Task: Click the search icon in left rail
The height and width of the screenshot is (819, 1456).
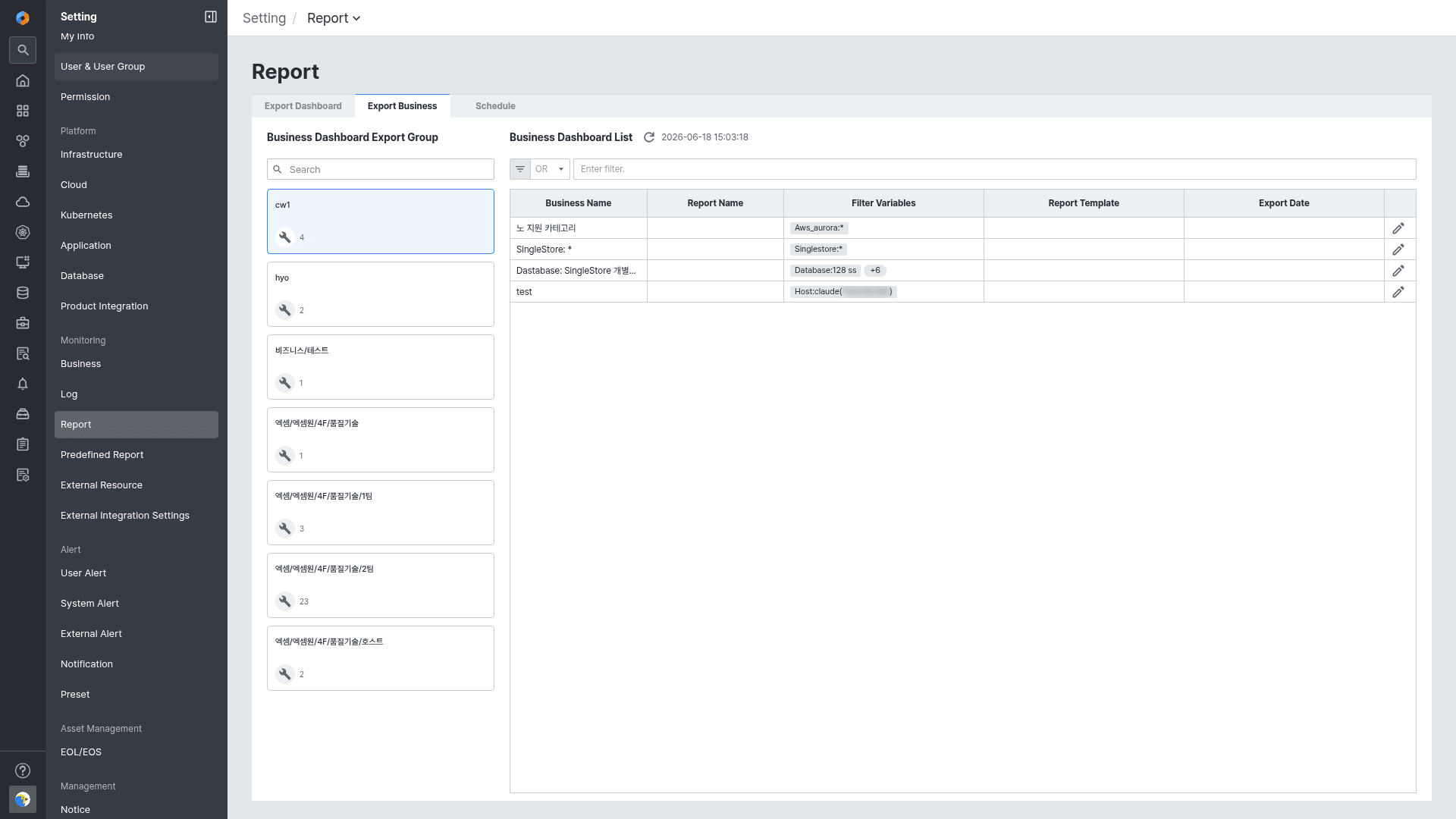Action: pos(23,50)
